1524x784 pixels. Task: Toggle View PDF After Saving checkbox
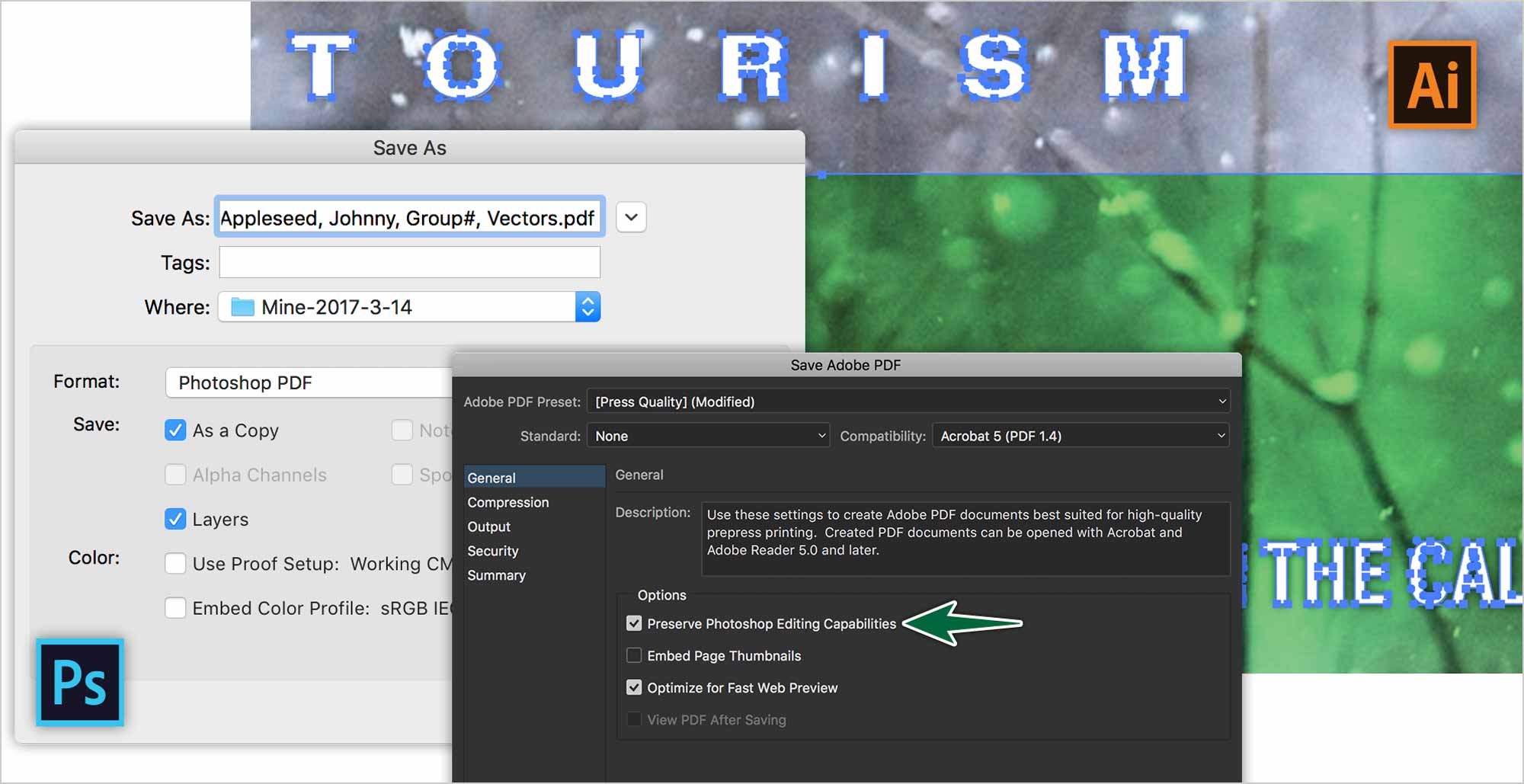(634, 719)
